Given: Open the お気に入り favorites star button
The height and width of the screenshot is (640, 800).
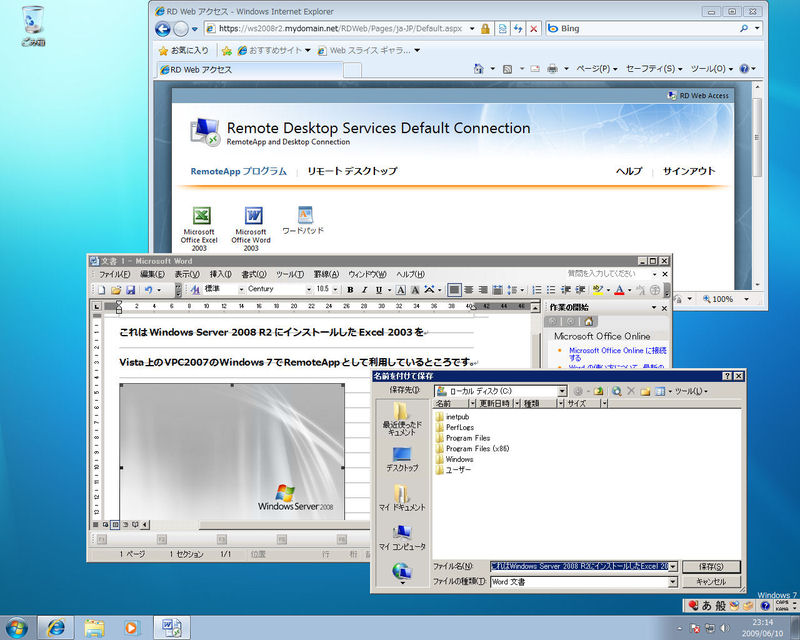Looking at the screenshot, I should 184,50.
